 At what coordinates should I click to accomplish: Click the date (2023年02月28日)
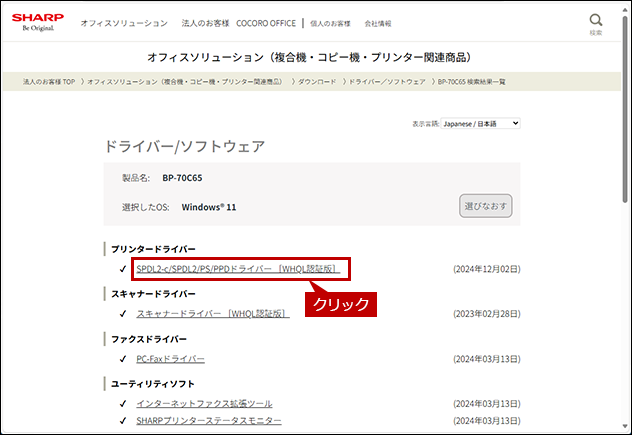(487, 314)
